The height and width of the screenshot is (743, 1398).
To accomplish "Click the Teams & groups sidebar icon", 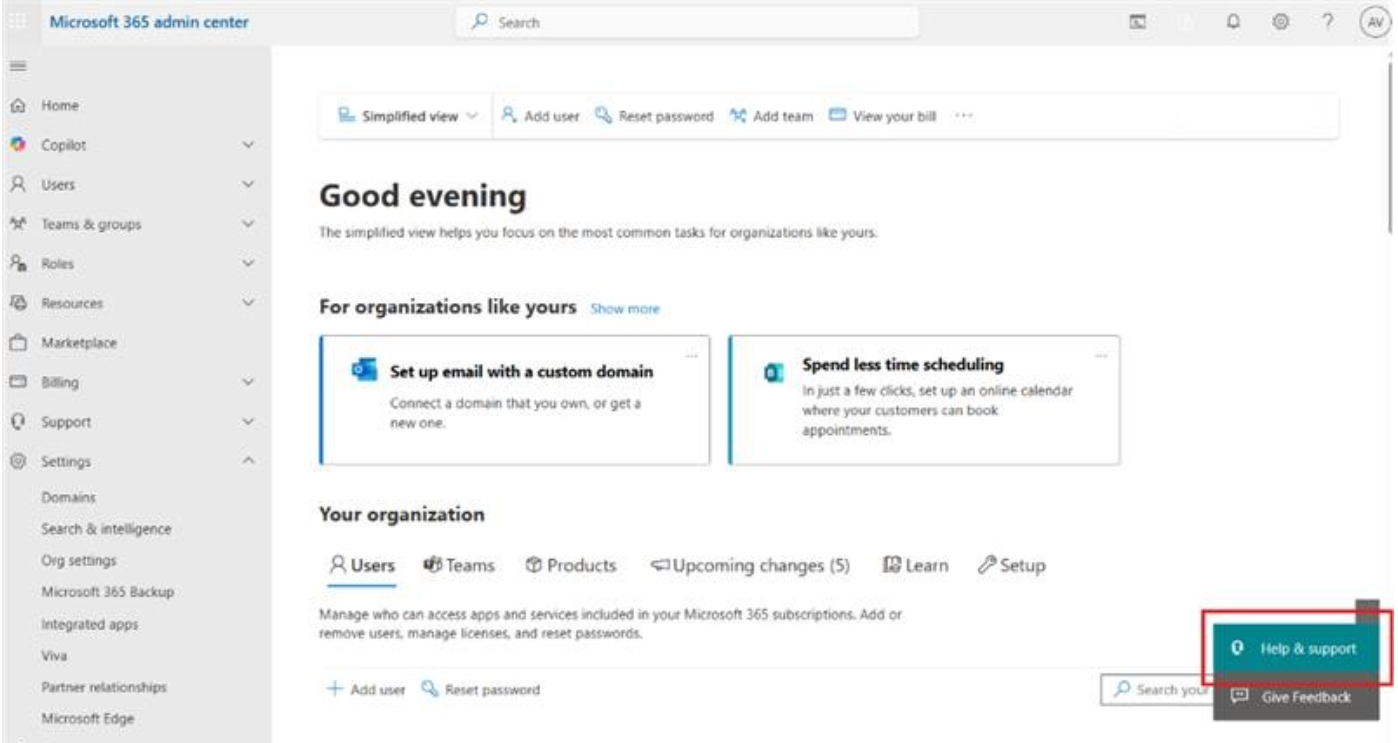I will [17, 224].
